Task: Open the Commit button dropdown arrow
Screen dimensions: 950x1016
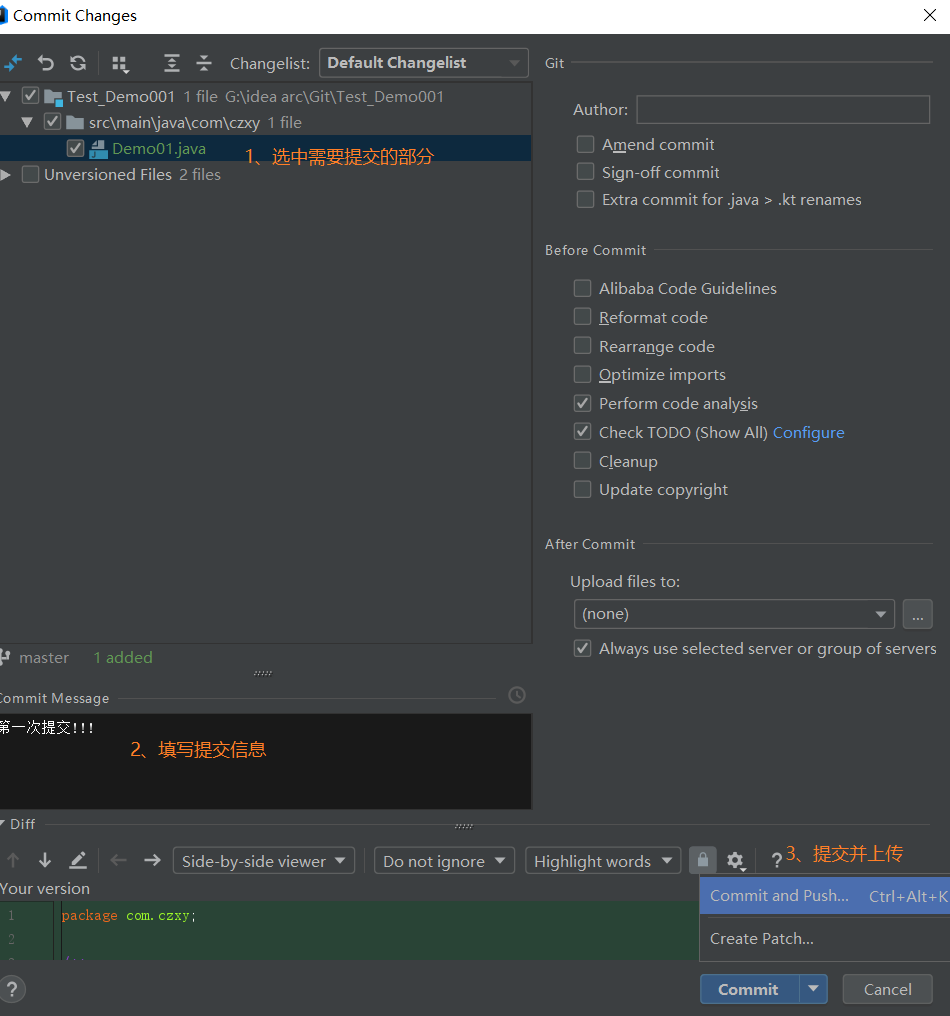Action: pyautogui.click(x=813, y=989)
